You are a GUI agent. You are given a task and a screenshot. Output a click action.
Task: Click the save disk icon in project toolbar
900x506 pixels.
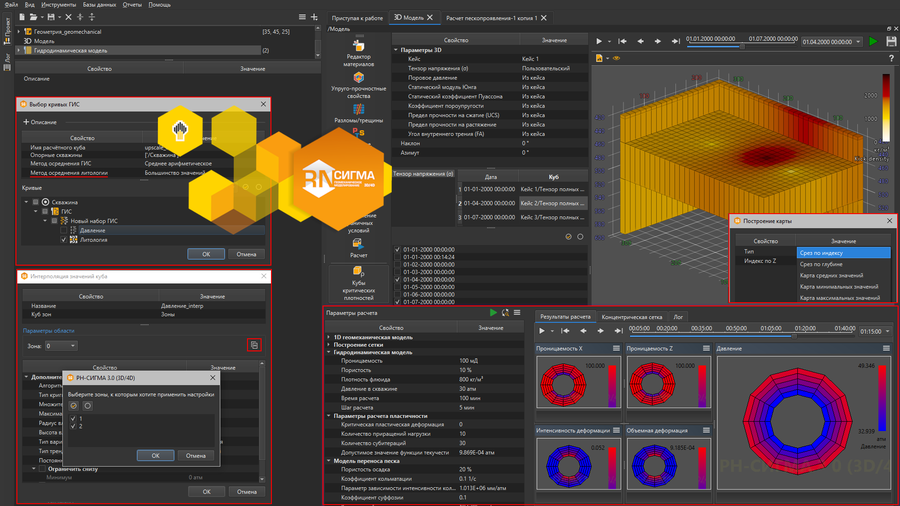[51, 17]
